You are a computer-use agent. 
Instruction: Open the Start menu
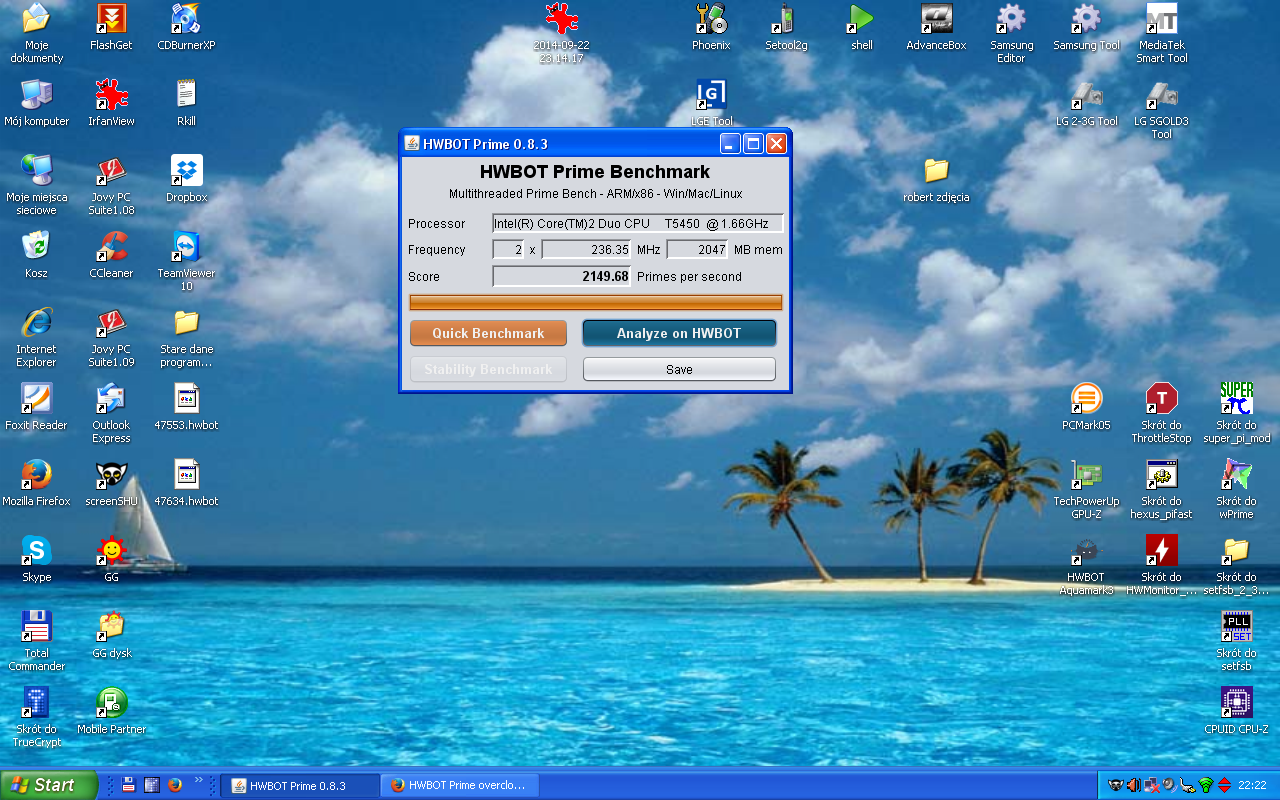pos(49,785)
